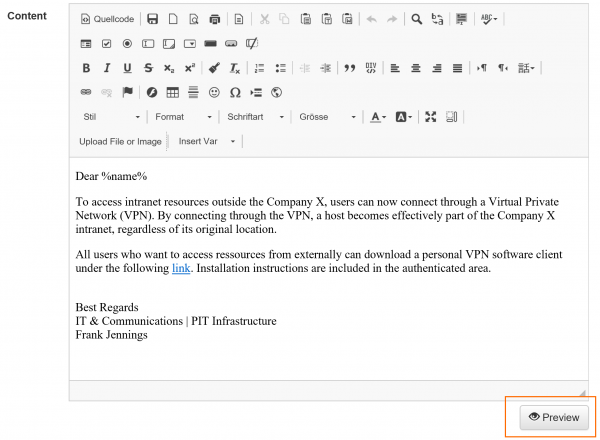Toggle bold formatting
600x440 pixels.
[86, 68]
